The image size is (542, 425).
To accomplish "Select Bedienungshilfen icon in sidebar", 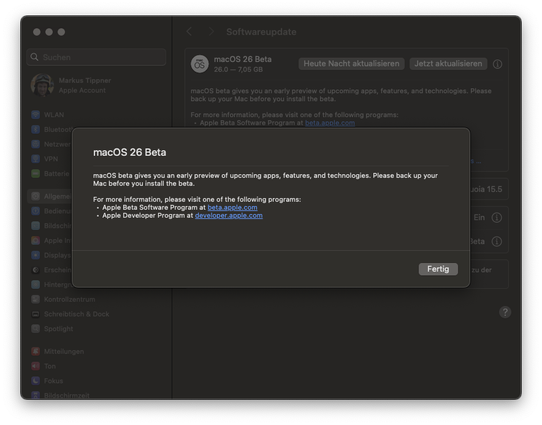I will point(35,211).
